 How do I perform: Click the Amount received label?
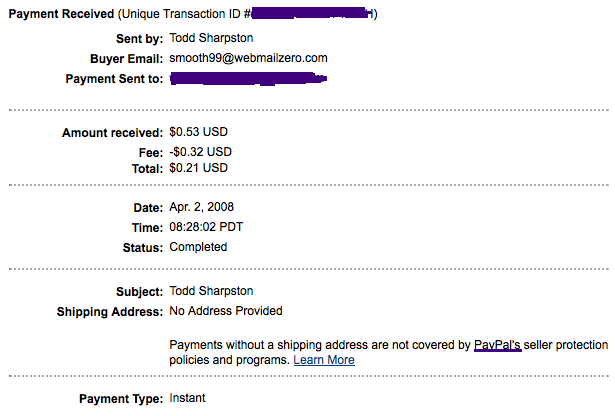[112, 133]
